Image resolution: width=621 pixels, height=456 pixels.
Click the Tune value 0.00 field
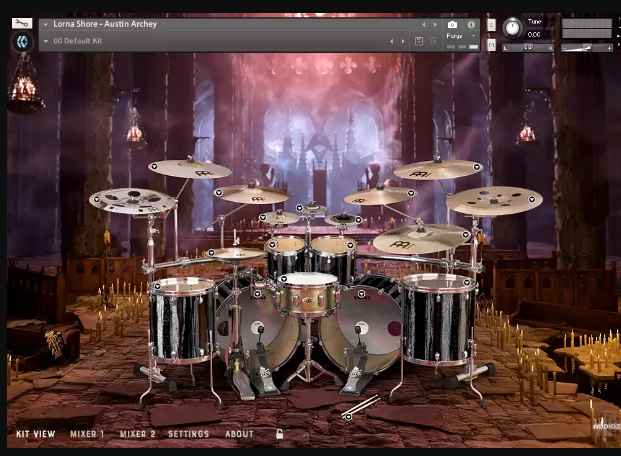[534, 34]
